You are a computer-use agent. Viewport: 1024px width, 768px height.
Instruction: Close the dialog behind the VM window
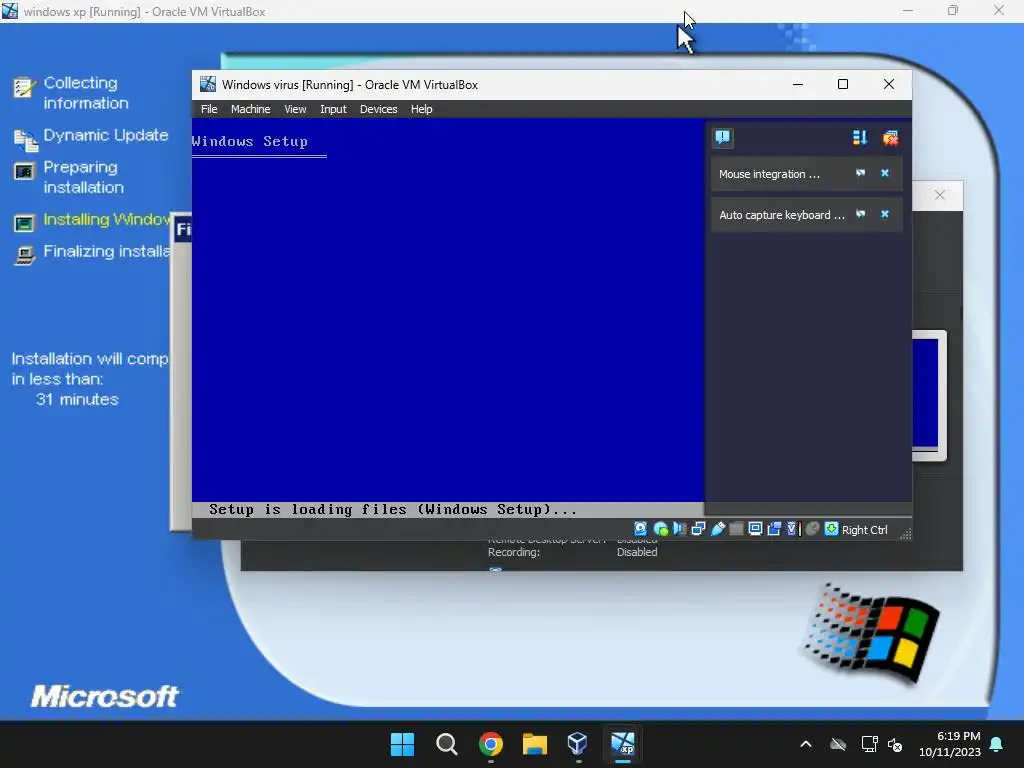[x=939, y=195]
